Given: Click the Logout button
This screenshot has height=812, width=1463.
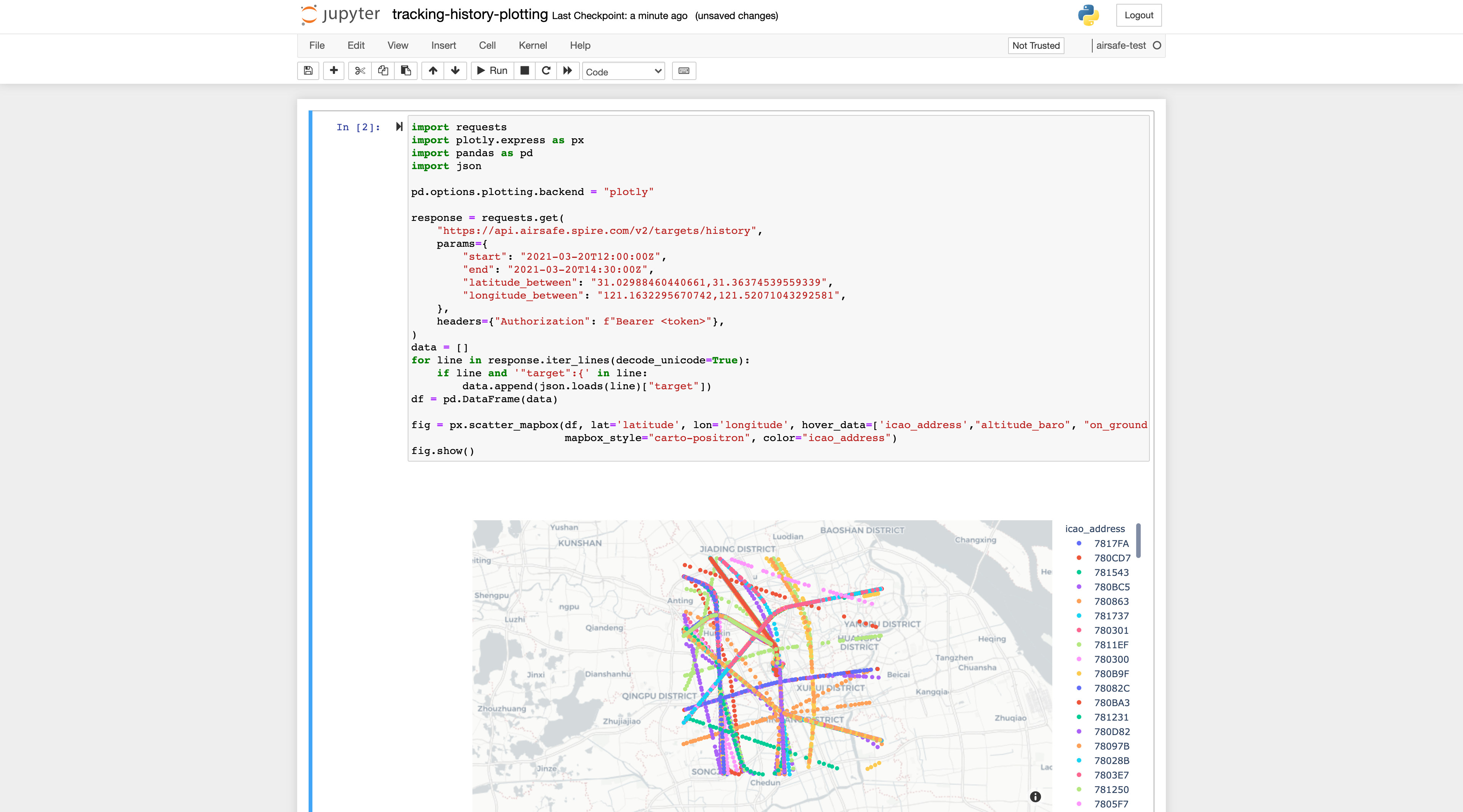Looking at the screenshot, I should (1139, 15).
